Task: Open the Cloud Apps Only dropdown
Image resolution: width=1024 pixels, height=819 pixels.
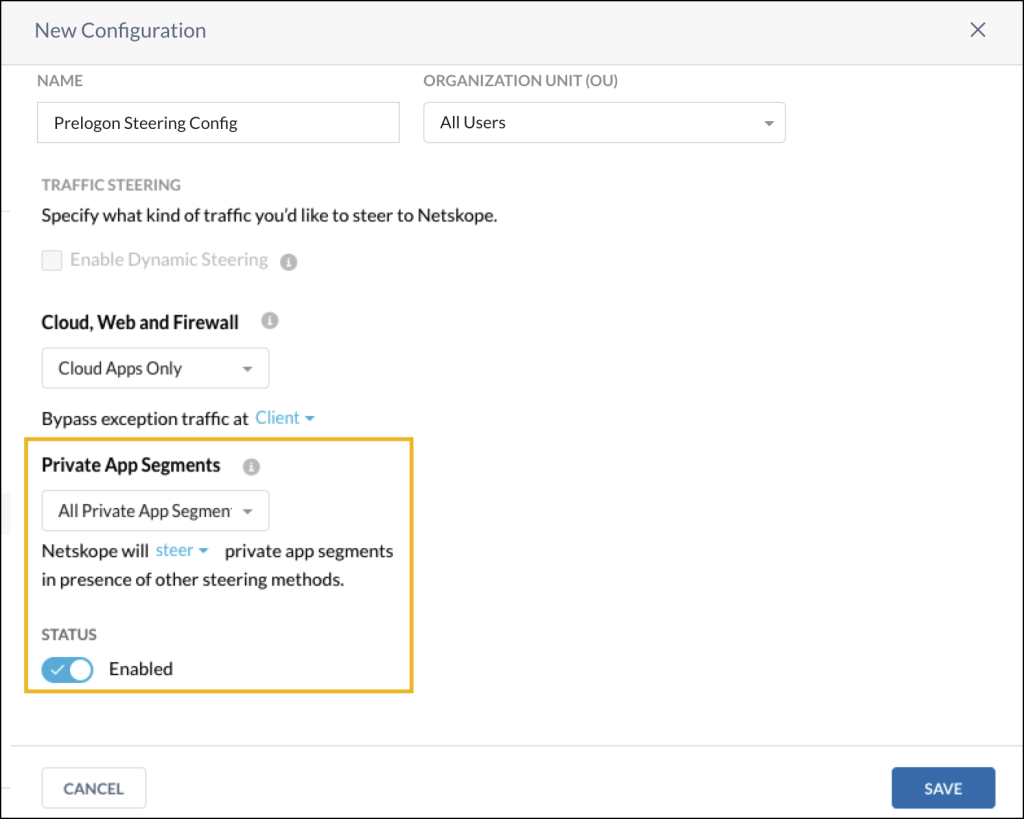Action: click(155, 368)
